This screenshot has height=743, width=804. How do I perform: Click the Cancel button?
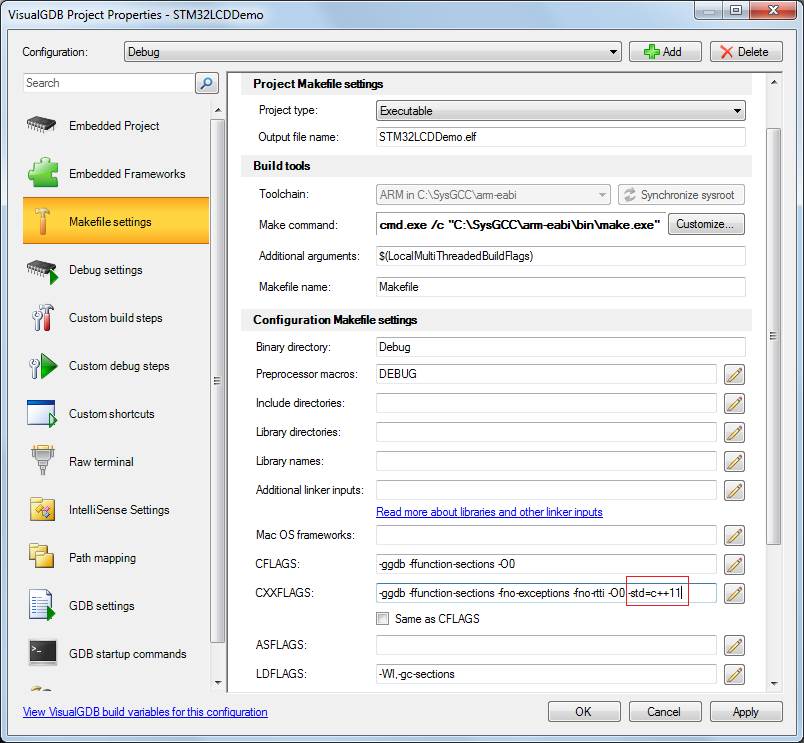coord(665,712)
